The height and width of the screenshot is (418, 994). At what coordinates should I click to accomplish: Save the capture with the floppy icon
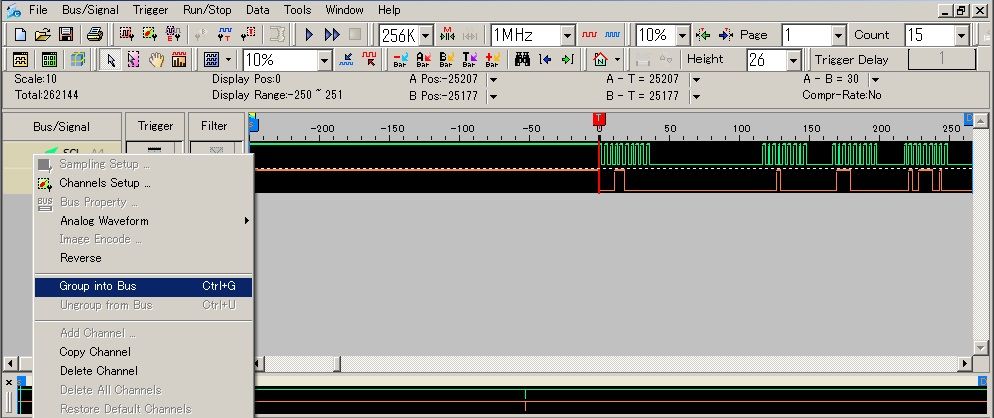click(x=65, y=34)
